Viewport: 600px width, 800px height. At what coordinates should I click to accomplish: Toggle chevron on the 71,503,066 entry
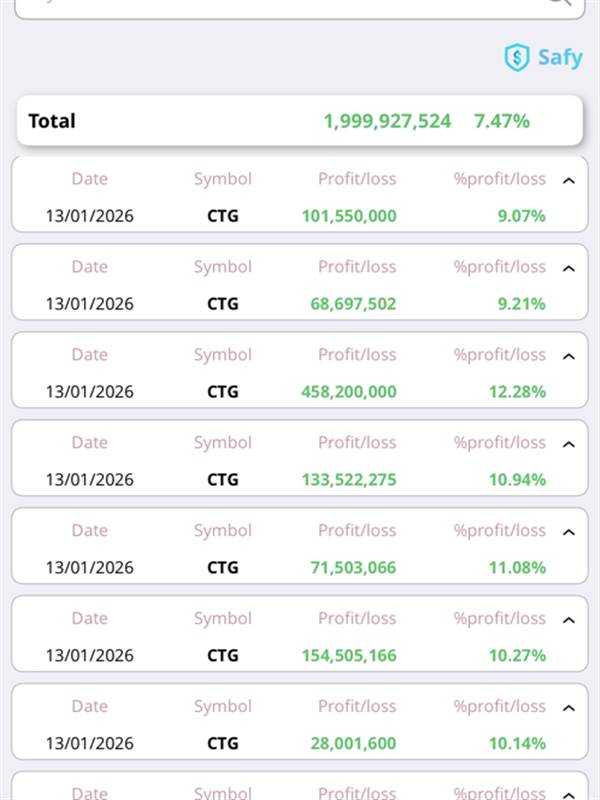pos(569,532)
